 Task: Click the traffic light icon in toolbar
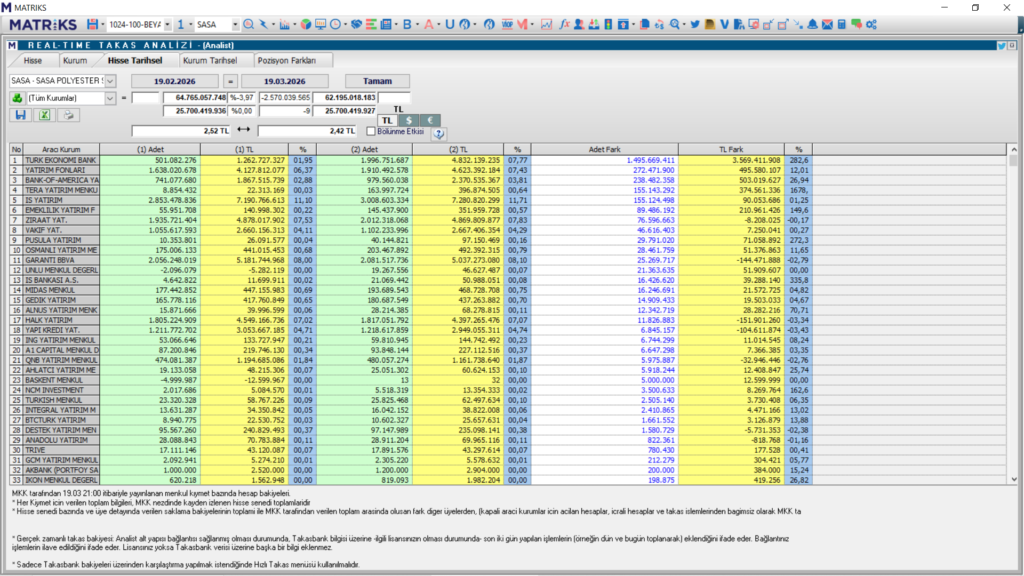pos(608,24)
